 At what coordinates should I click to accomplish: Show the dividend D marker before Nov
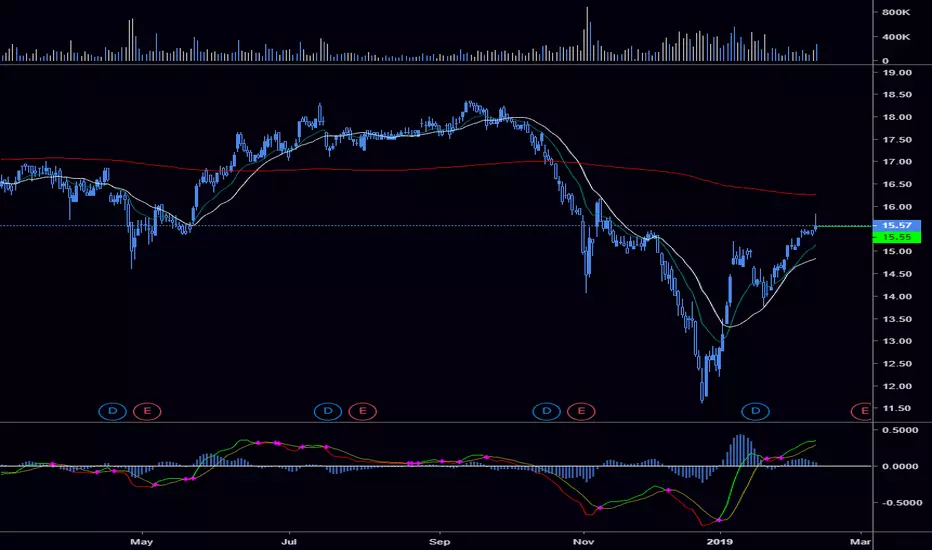coord(546,411)
